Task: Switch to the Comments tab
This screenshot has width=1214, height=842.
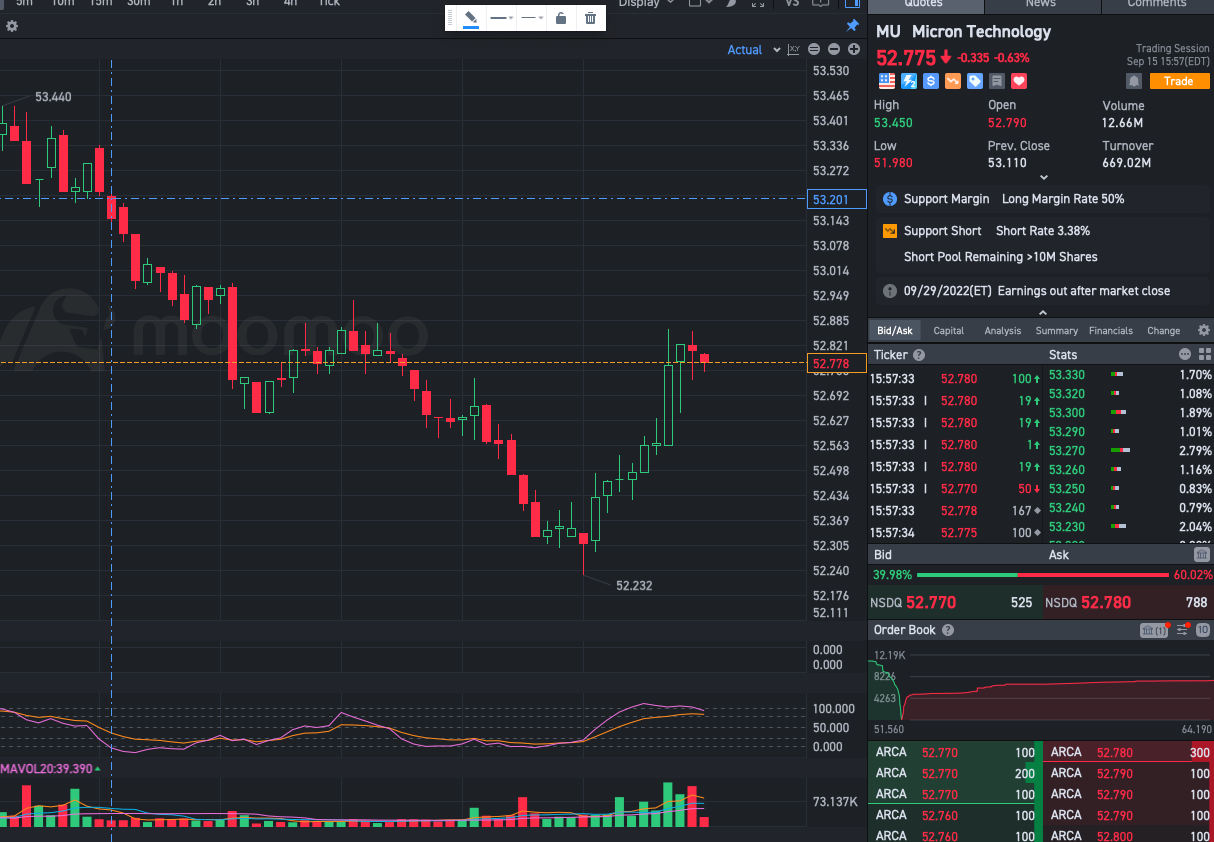Action: (1157, 4)
